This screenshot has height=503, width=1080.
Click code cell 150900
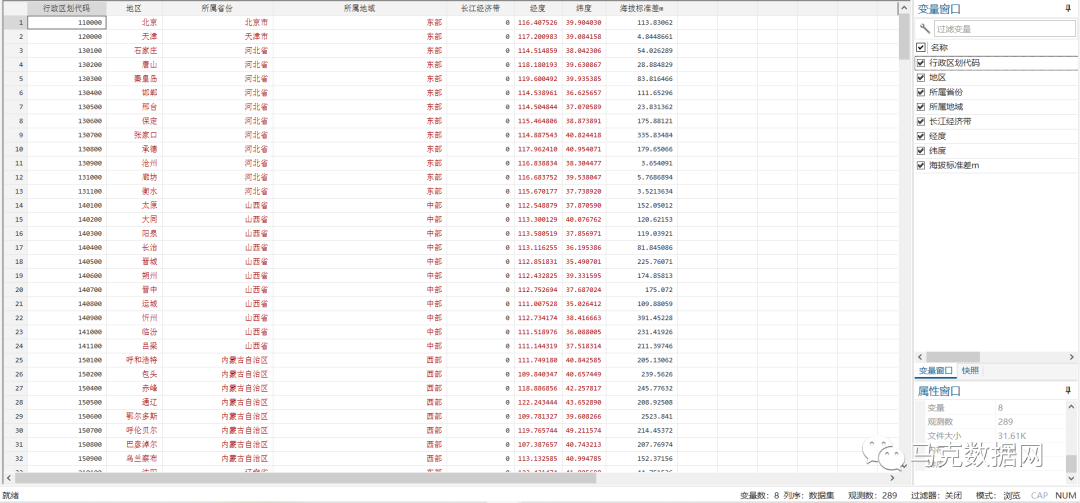coord(67,458)
